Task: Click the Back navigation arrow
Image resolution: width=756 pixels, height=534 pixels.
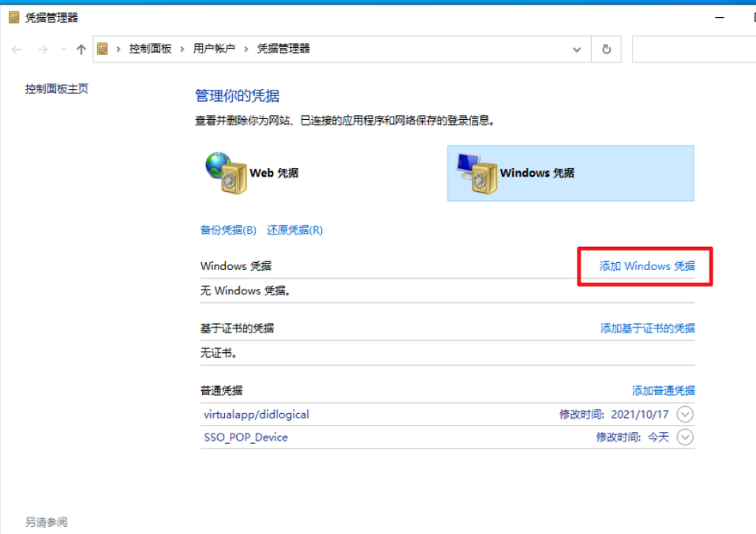Action: coord(17,49)
